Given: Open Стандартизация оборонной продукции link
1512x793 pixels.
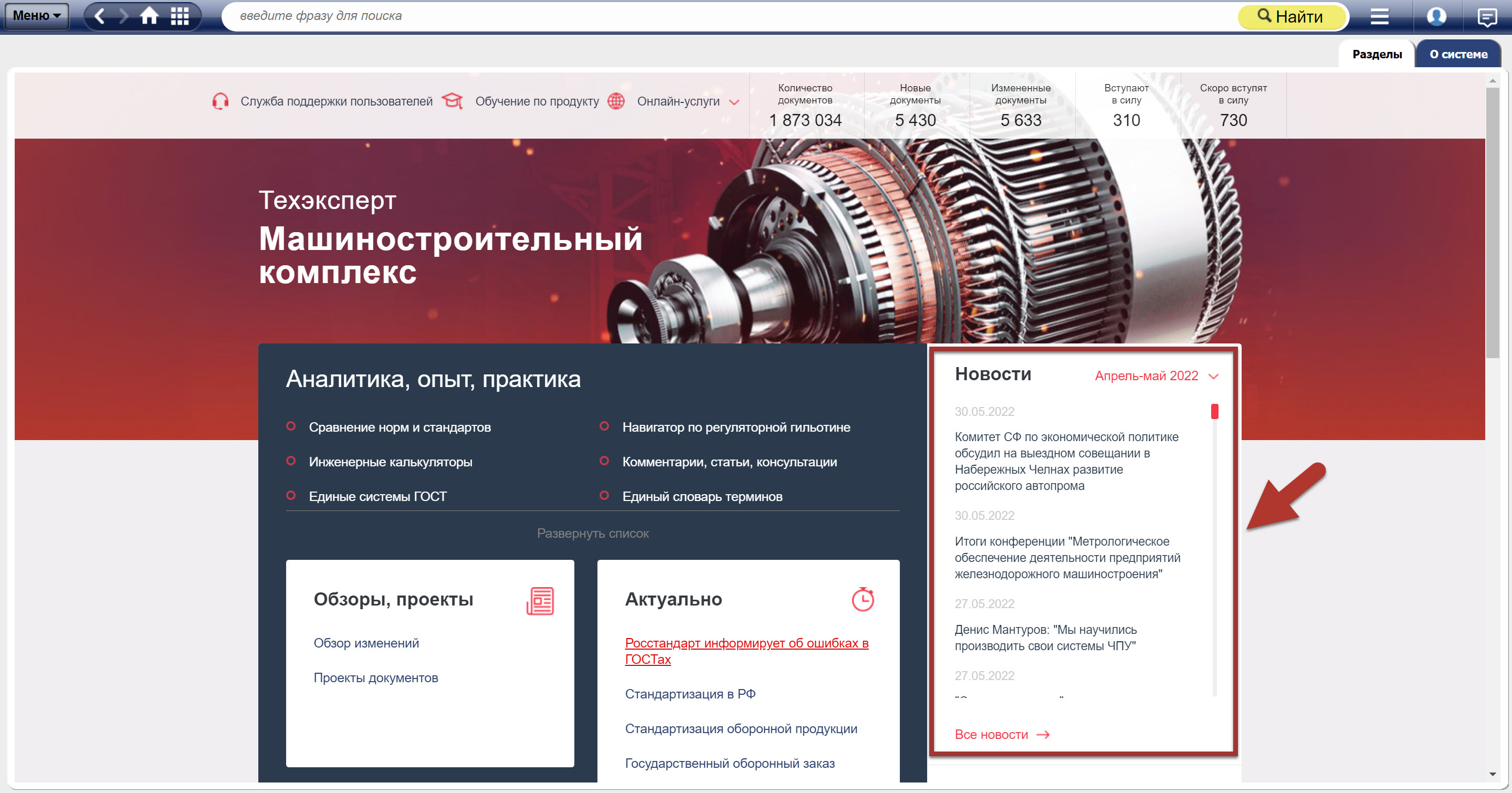Looking at the screenshot, I should pos(741,728).
